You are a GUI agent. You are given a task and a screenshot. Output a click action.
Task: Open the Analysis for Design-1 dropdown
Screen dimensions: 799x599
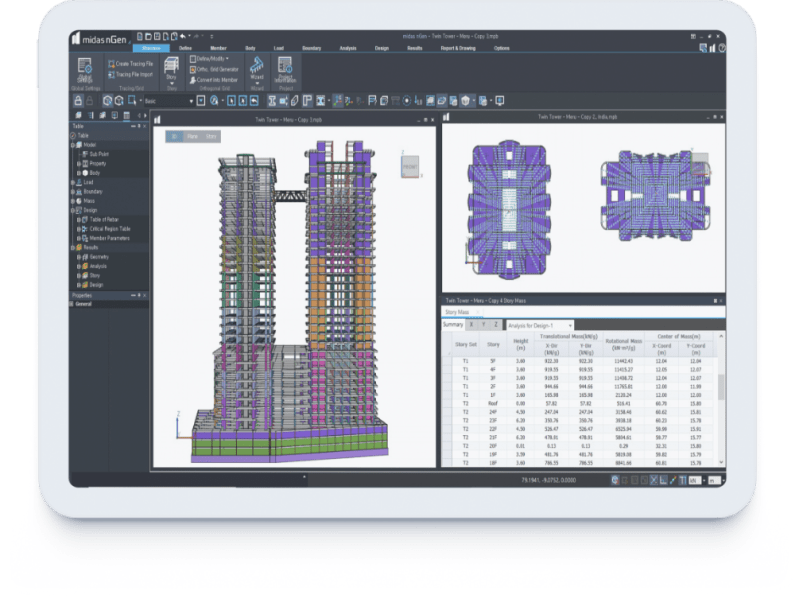pyautogui.click(x=540, y=325)
